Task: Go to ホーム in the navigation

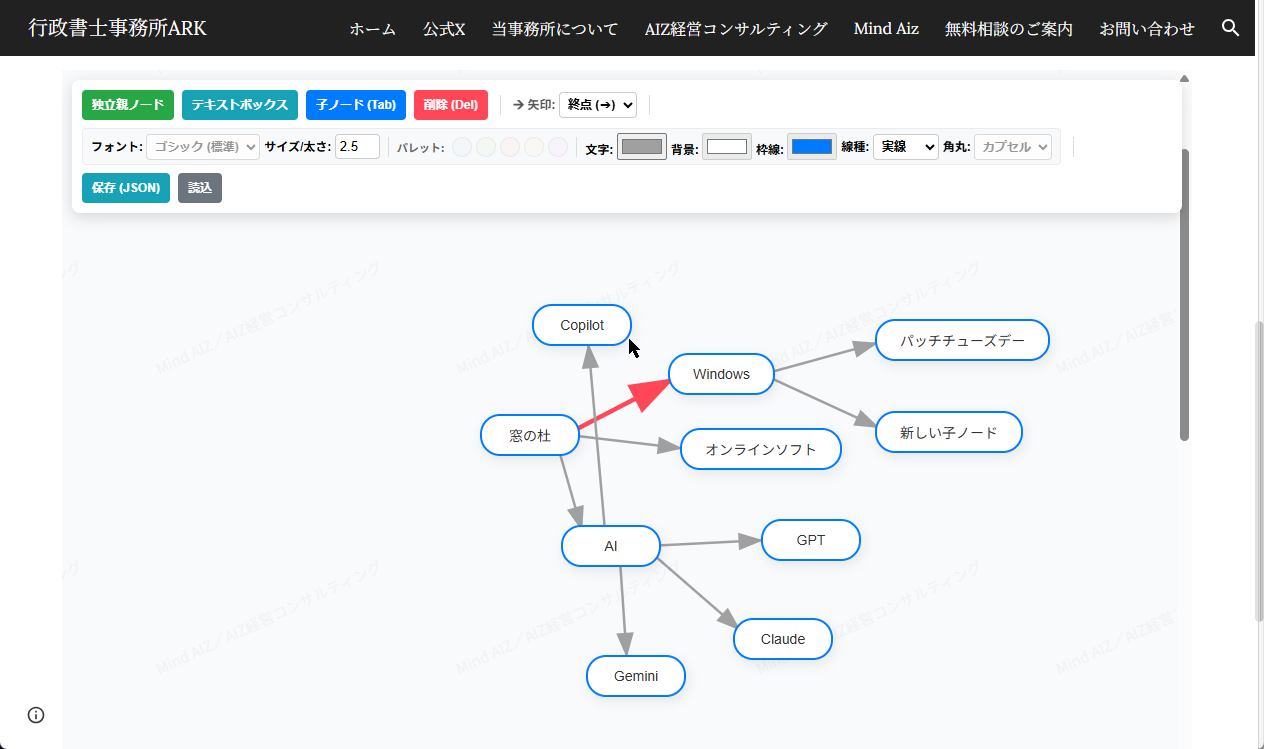Action: pos(372,29)
